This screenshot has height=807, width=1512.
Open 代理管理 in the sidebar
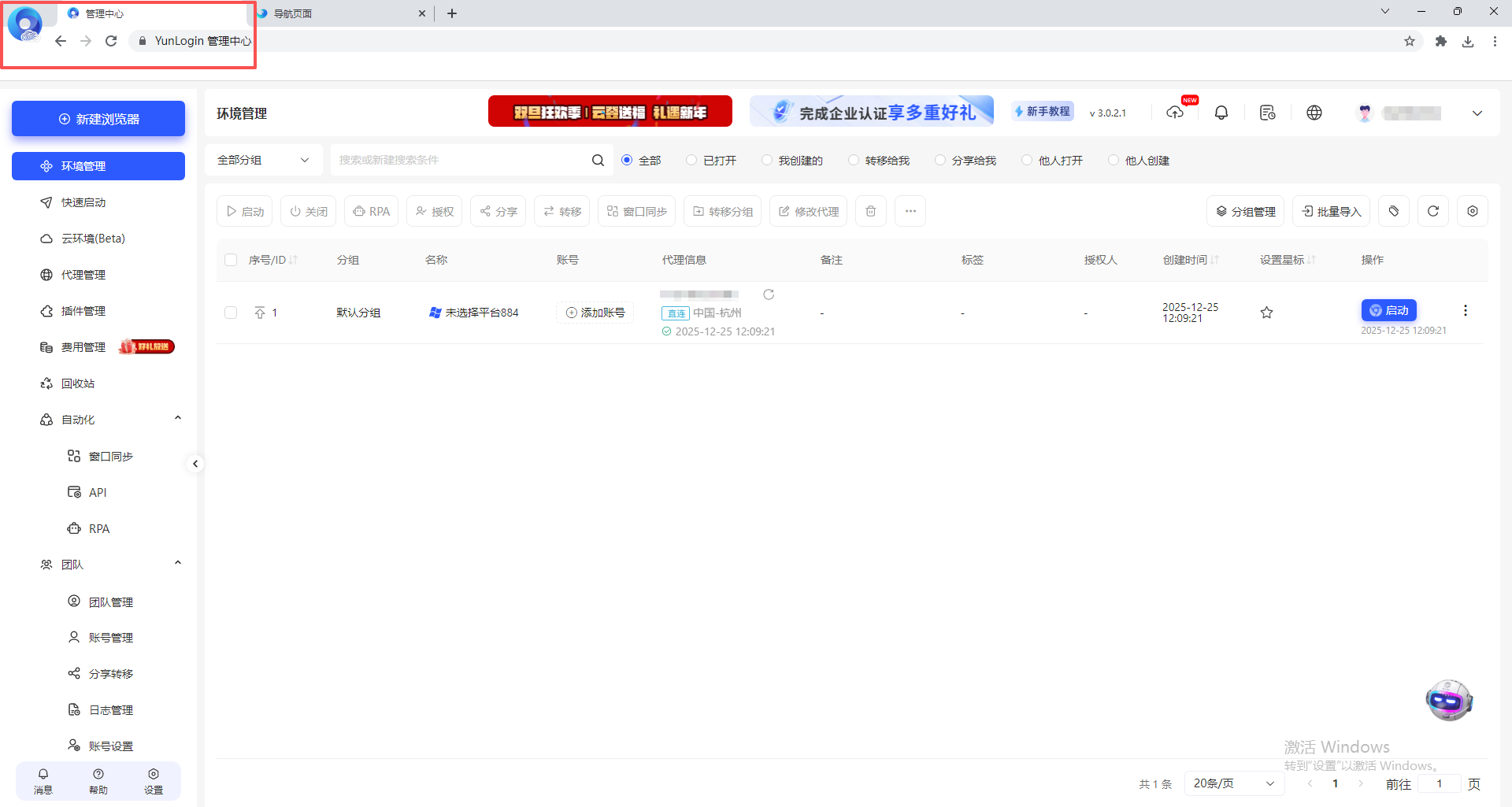point(83,274)
